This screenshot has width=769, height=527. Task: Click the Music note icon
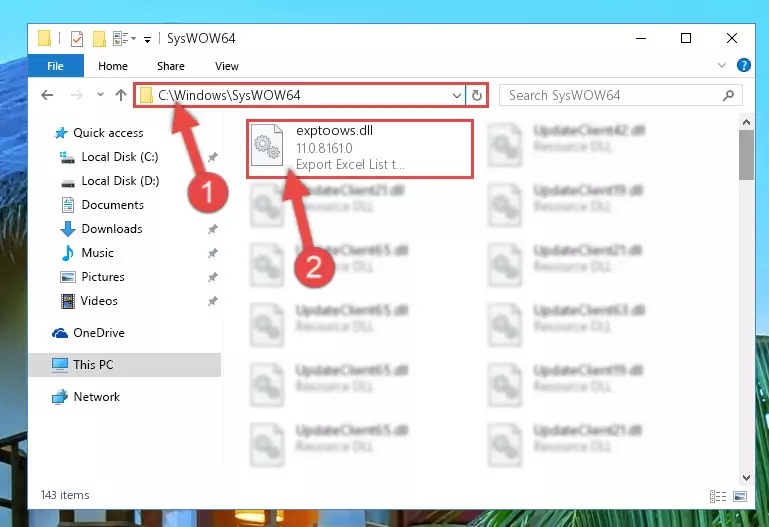coord(67,253)
